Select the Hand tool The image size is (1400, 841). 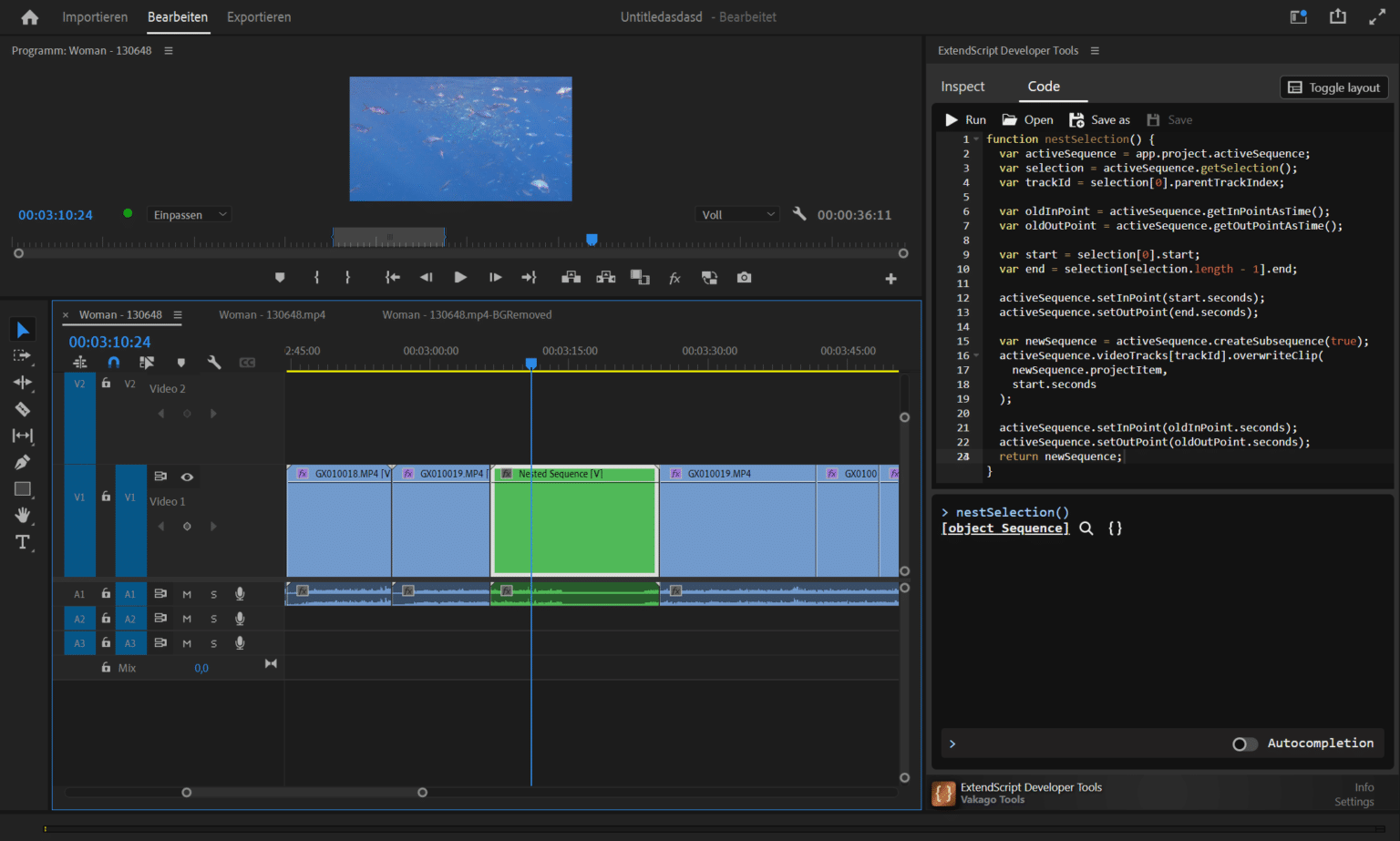tap(23, 516)
